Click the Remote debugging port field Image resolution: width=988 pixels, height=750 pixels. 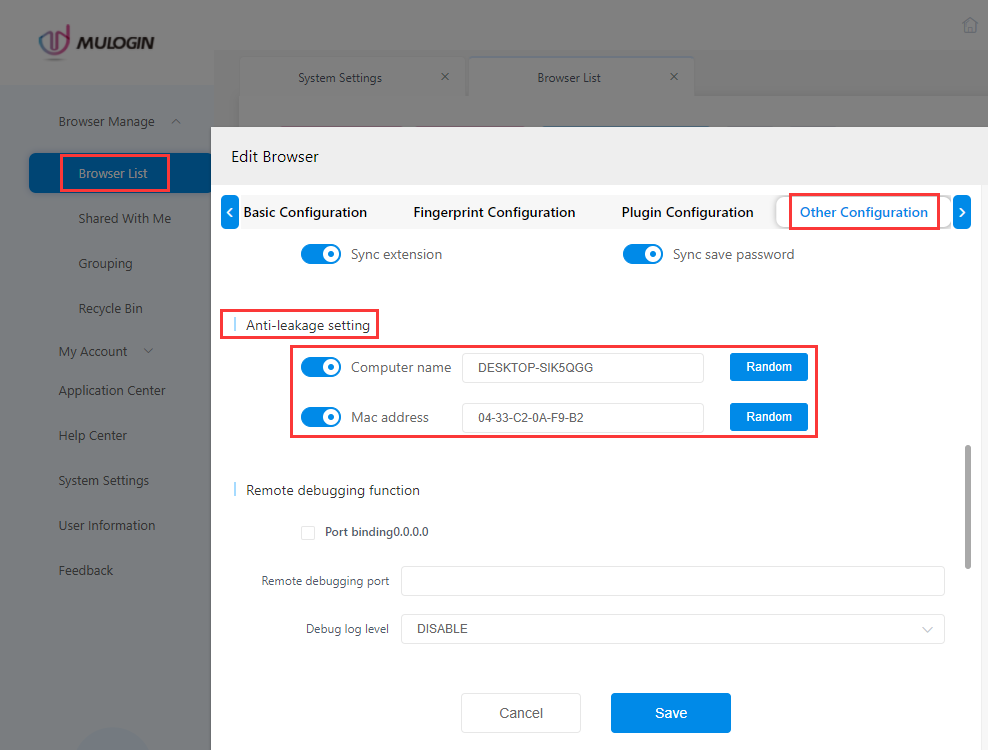(672, 580)
